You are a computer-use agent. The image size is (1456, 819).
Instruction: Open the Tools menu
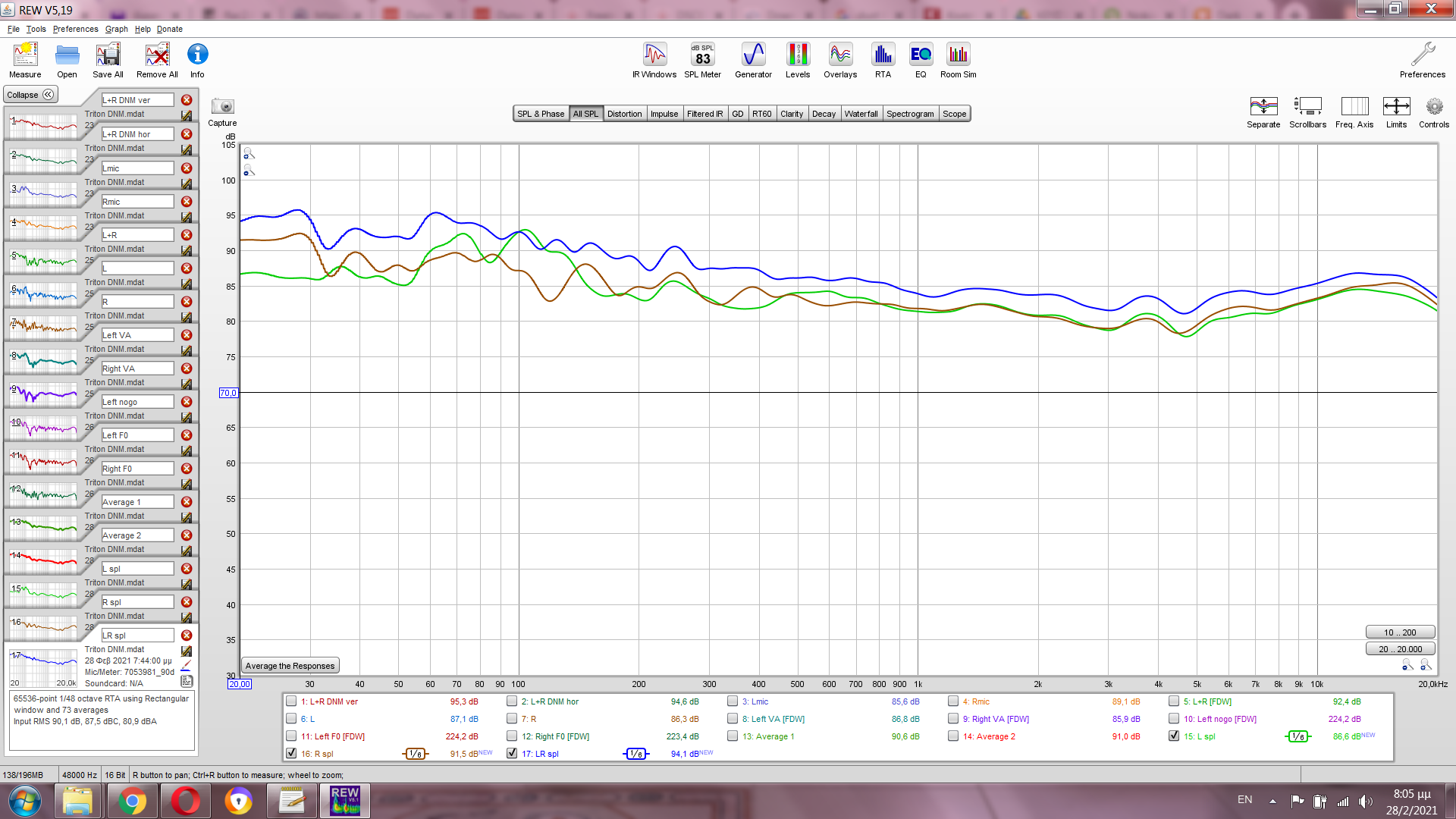click(x=36, y=29)
